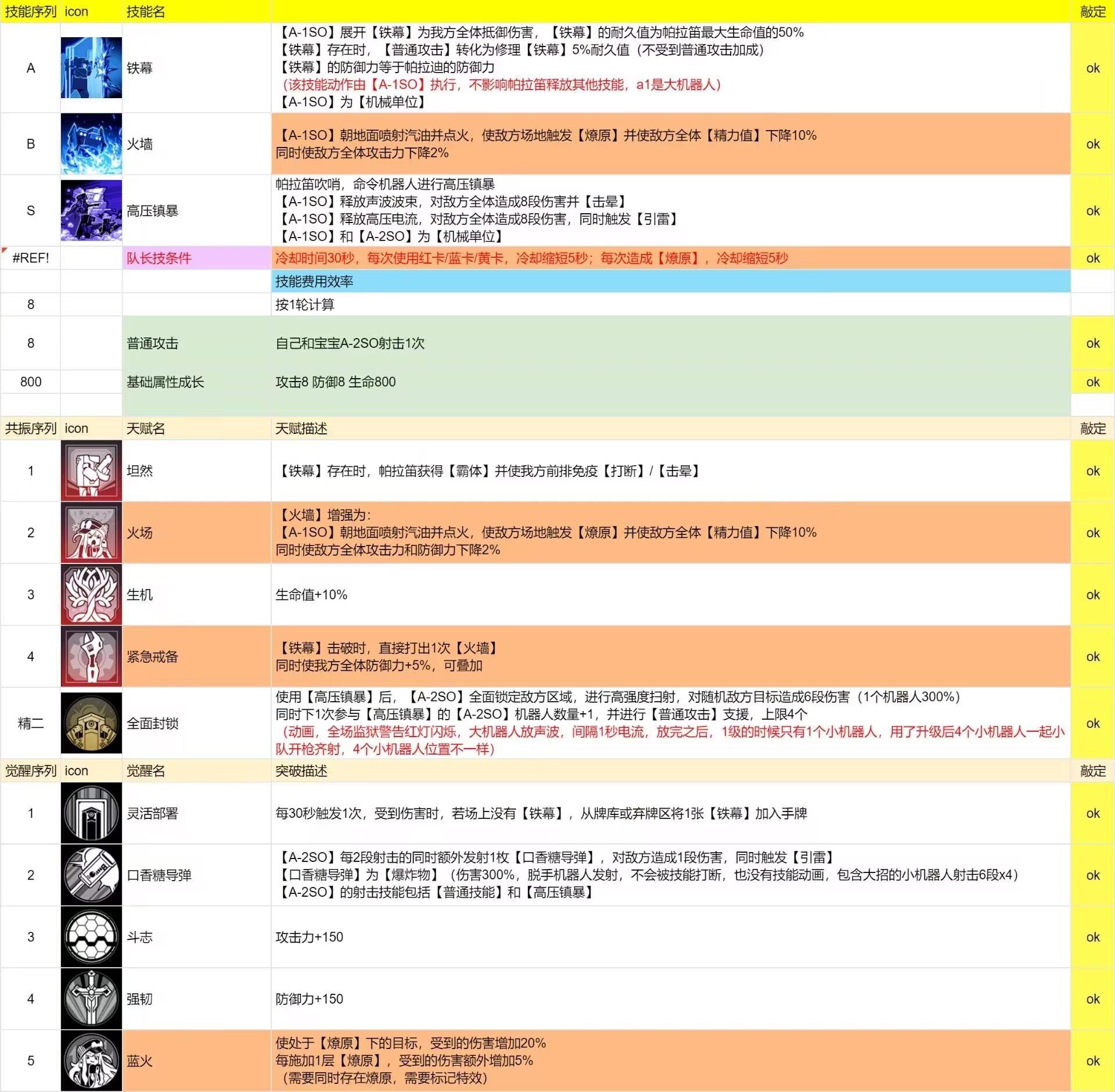Select the 天赋描述 header cell
This screenshot has height=1092, width=1115.
point(671,428)
